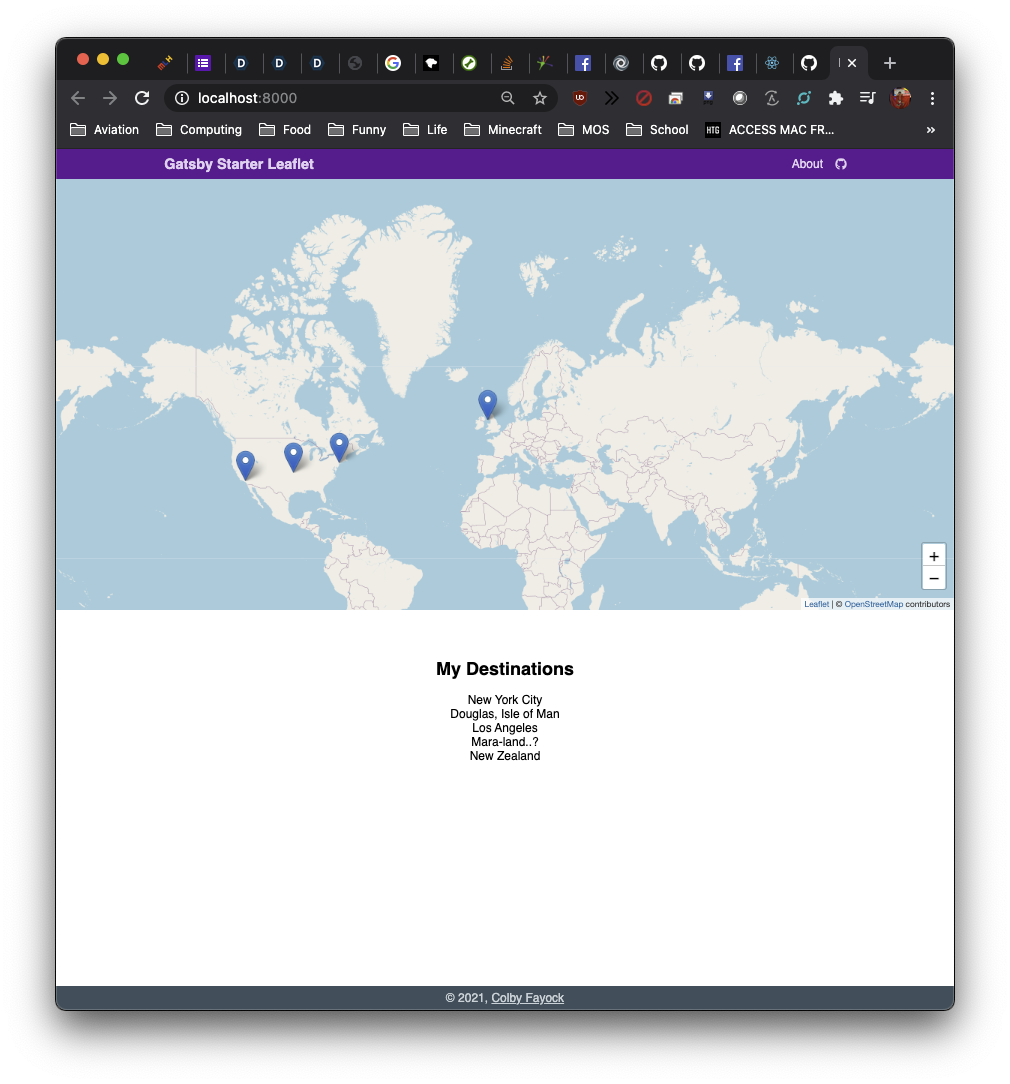The image size is (1010, 1084).
Task: Click the uBlock Origin extension icon
Action: 580,98
